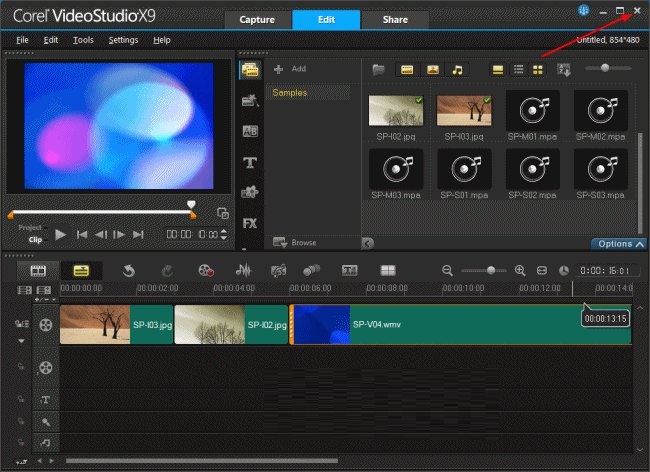The width and height of the screenshot is (650, 472).
Task: Open the Filter library FX icon
Action: coord(250,224)
